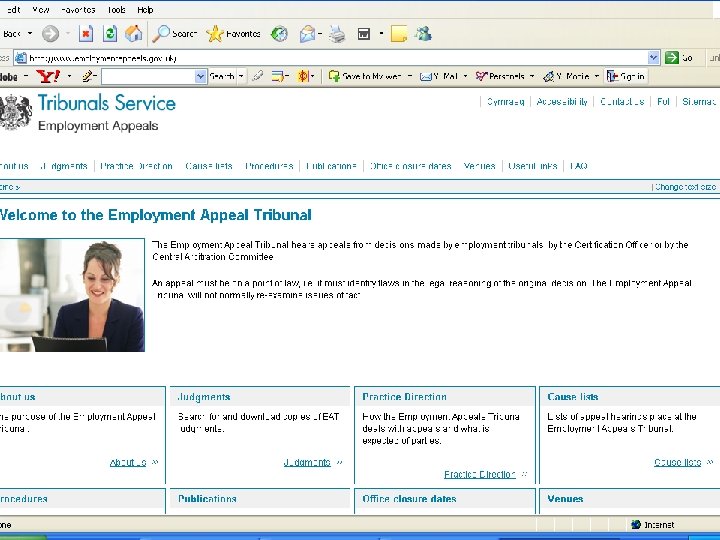This screenshot has width=720, height=540.
Task: Click the Office closure dates card heading
Action: pos(409,499)
